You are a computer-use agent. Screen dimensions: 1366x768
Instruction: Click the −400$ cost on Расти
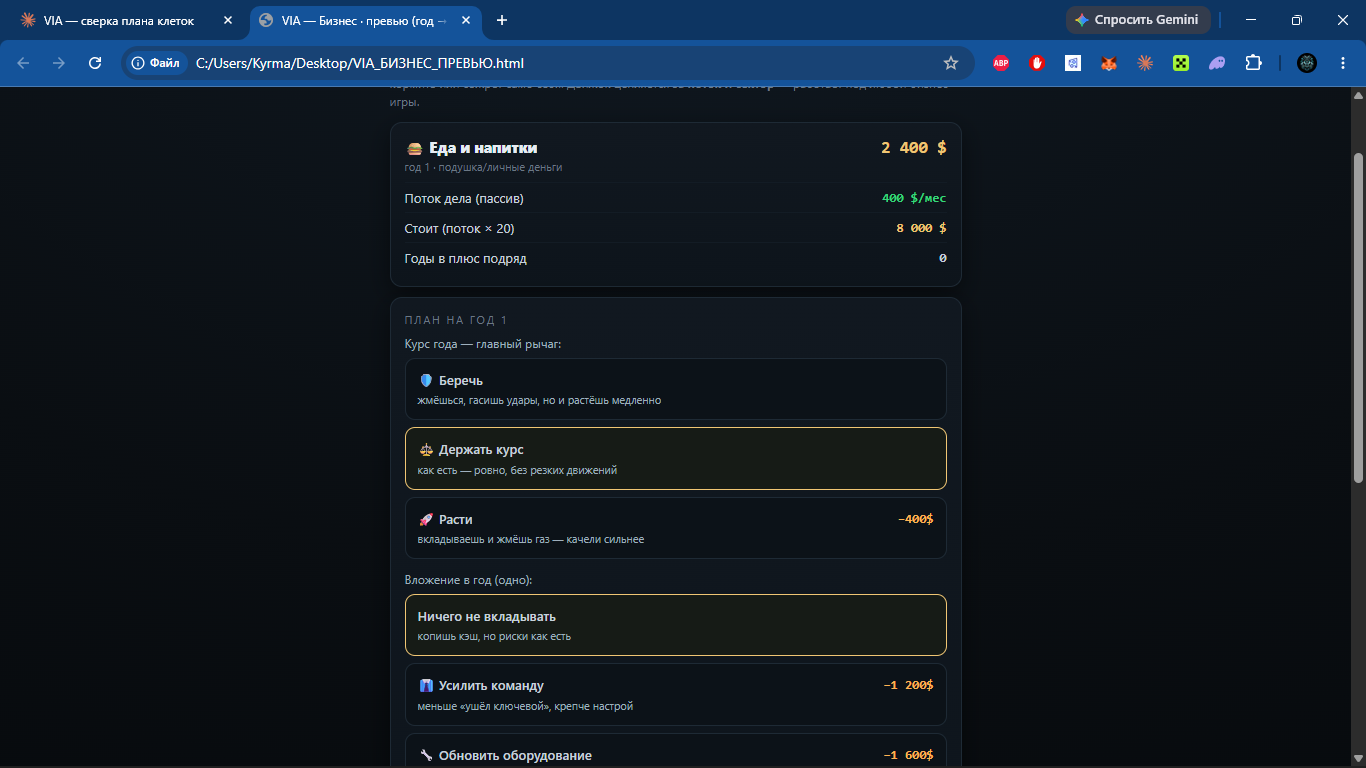[x=915, y=519]
